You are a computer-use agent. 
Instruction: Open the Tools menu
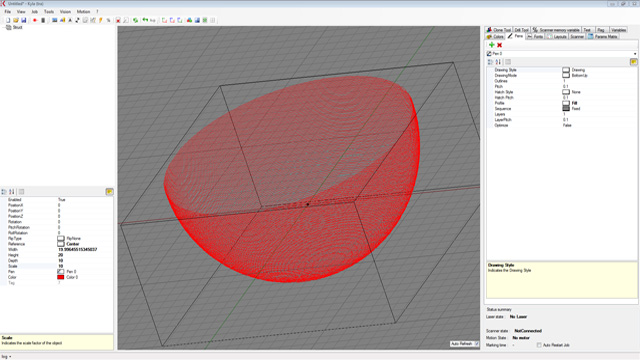pyautogui.click(x=49, y=11)
